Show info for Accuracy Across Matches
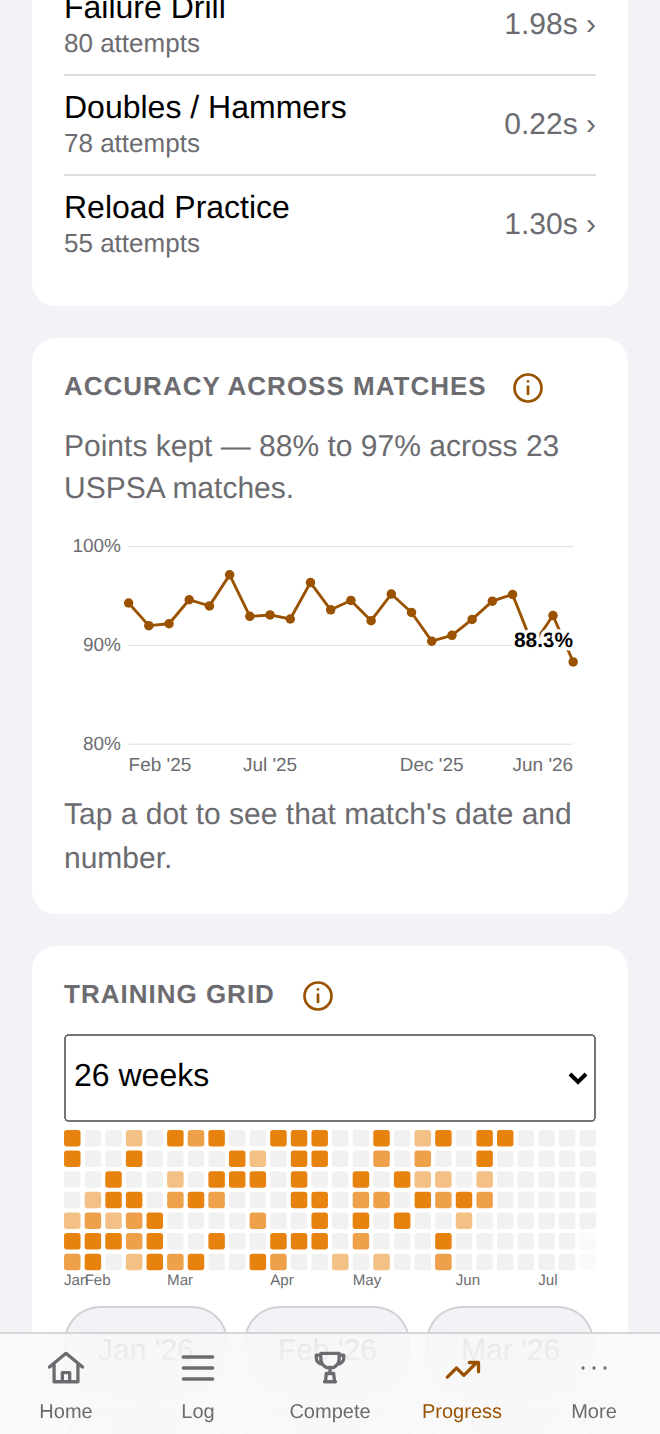Image resolution: width=660 pixels, height=1434 pixels. (x=528, y=388)
